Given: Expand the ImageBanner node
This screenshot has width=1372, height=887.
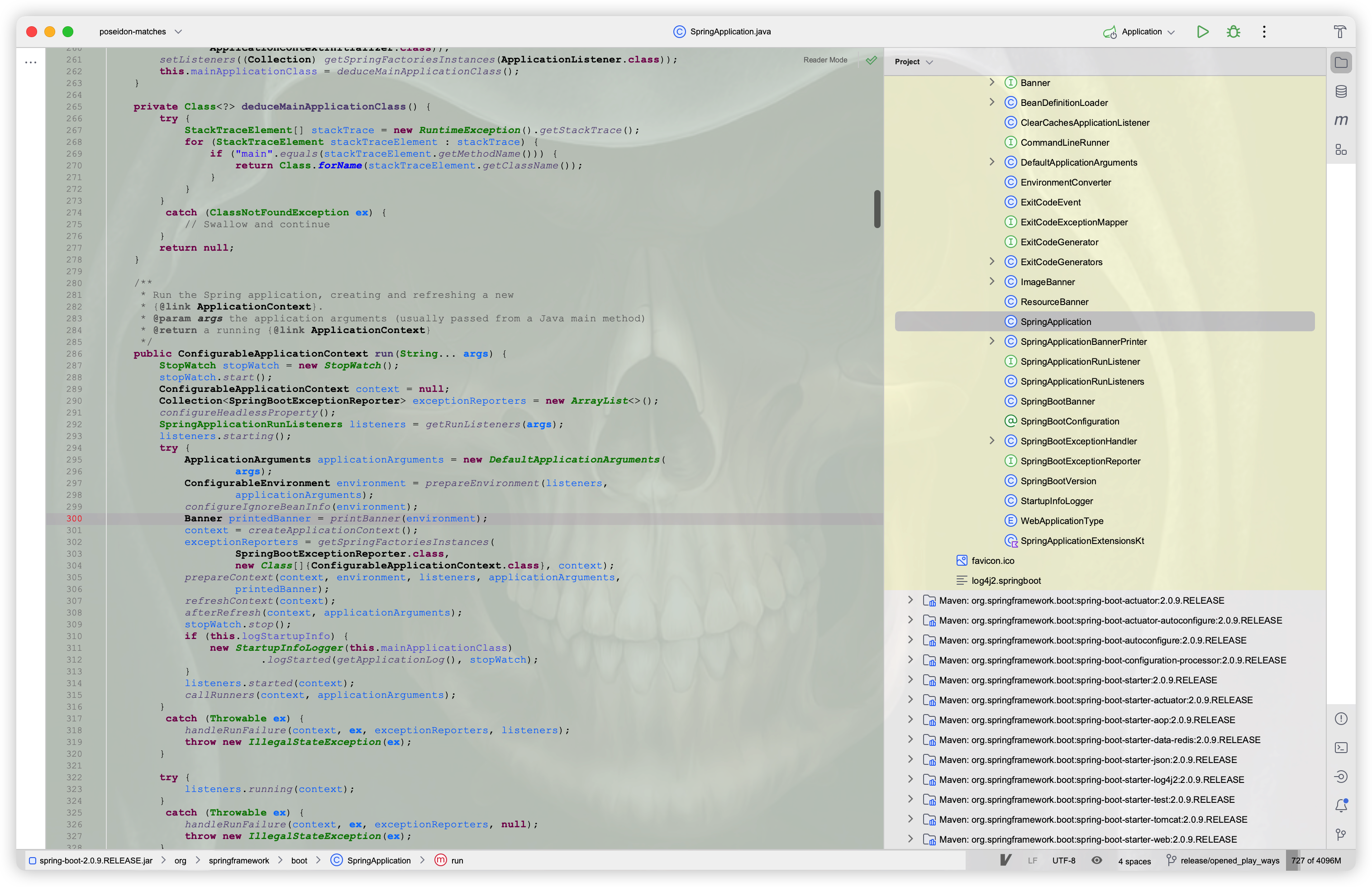Looking at the screenshot, I should [991, 281].
